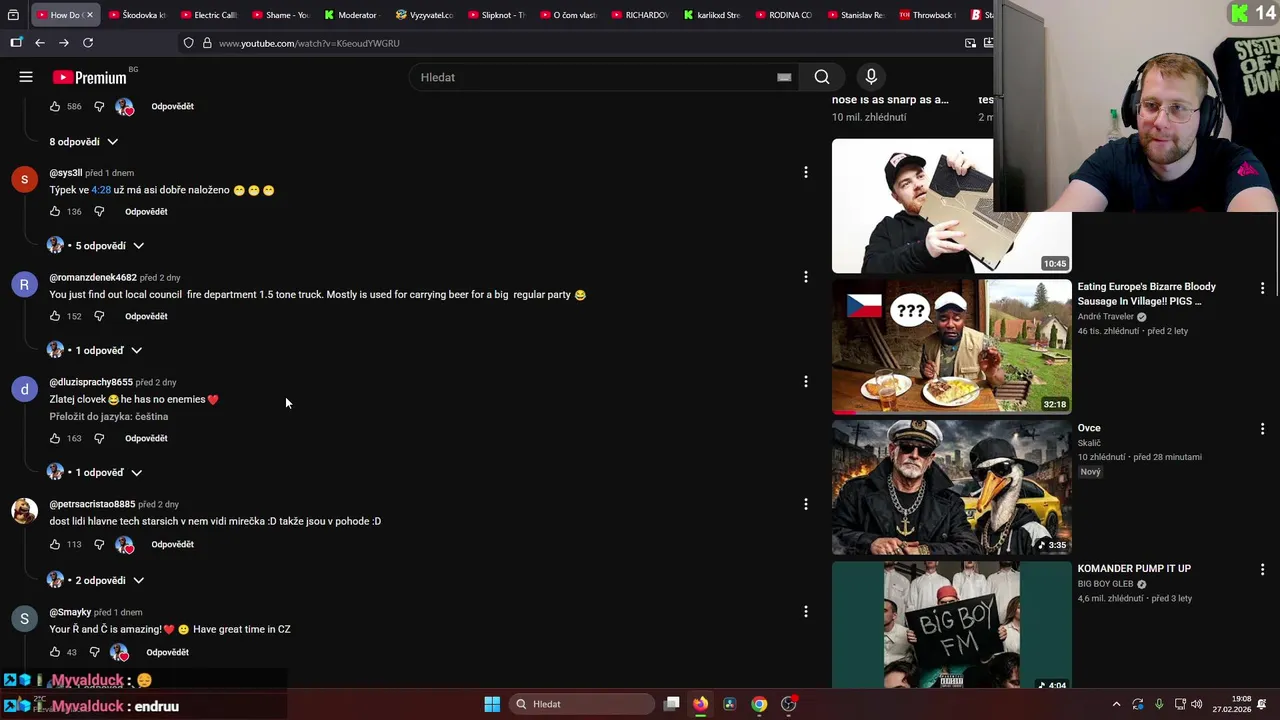Image resolution: width=1280 pixels, height=720 pixels.
Task: Click the shield tracking protection icon
Action: pos(188,43)
